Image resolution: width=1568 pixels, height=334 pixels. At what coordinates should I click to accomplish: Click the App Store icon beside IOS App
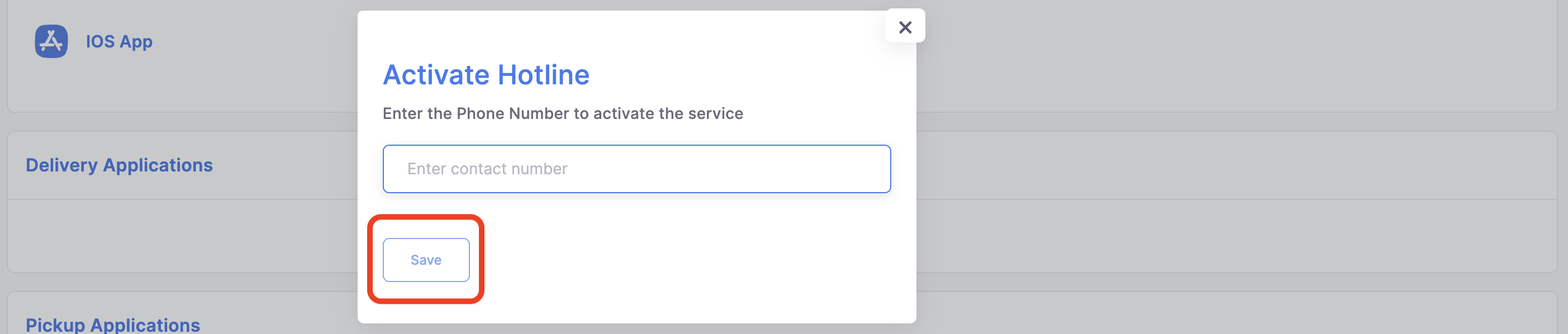tap(51, 41)
